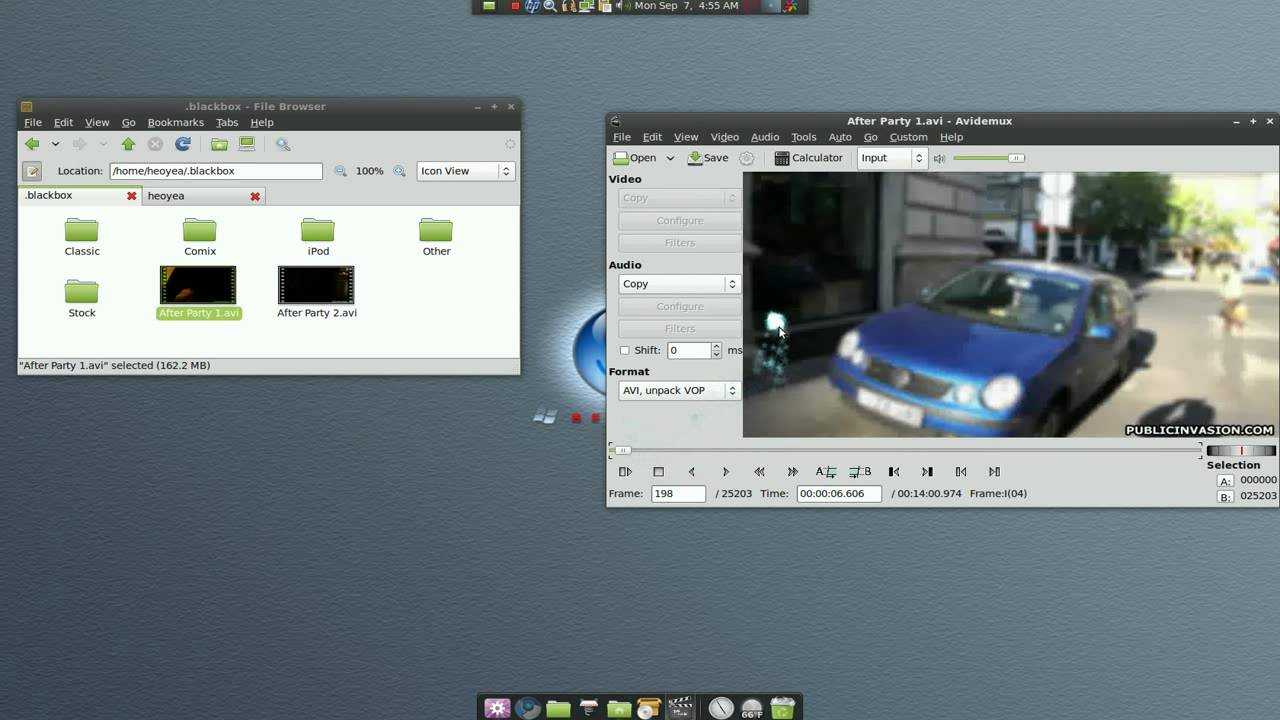The image size is (1280, 720).
Task: Open Avidemux File menu
Action: [x=622, y=137]
